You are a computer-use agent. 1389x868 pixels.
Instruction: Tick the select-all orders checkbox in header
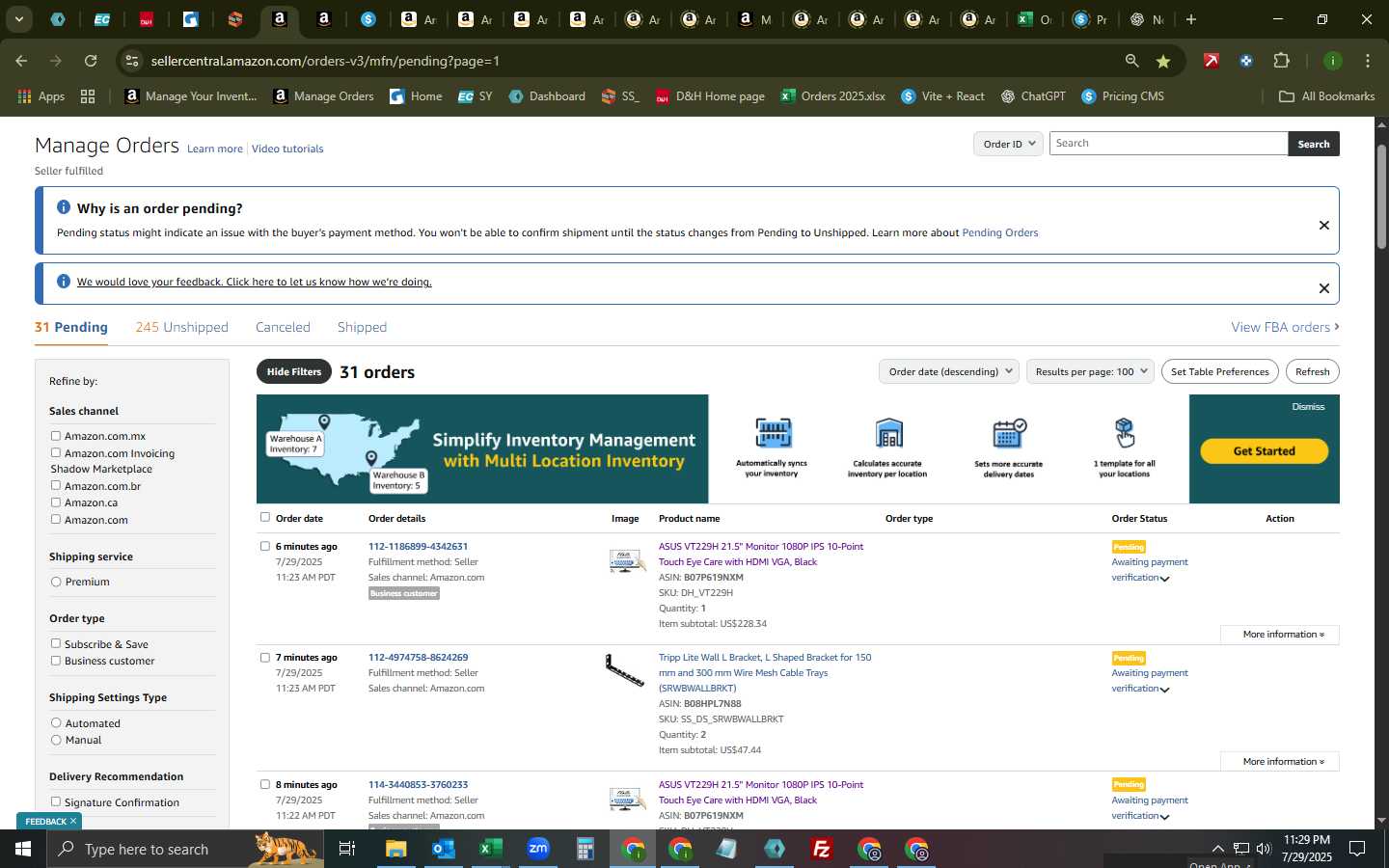pos(265,517)
